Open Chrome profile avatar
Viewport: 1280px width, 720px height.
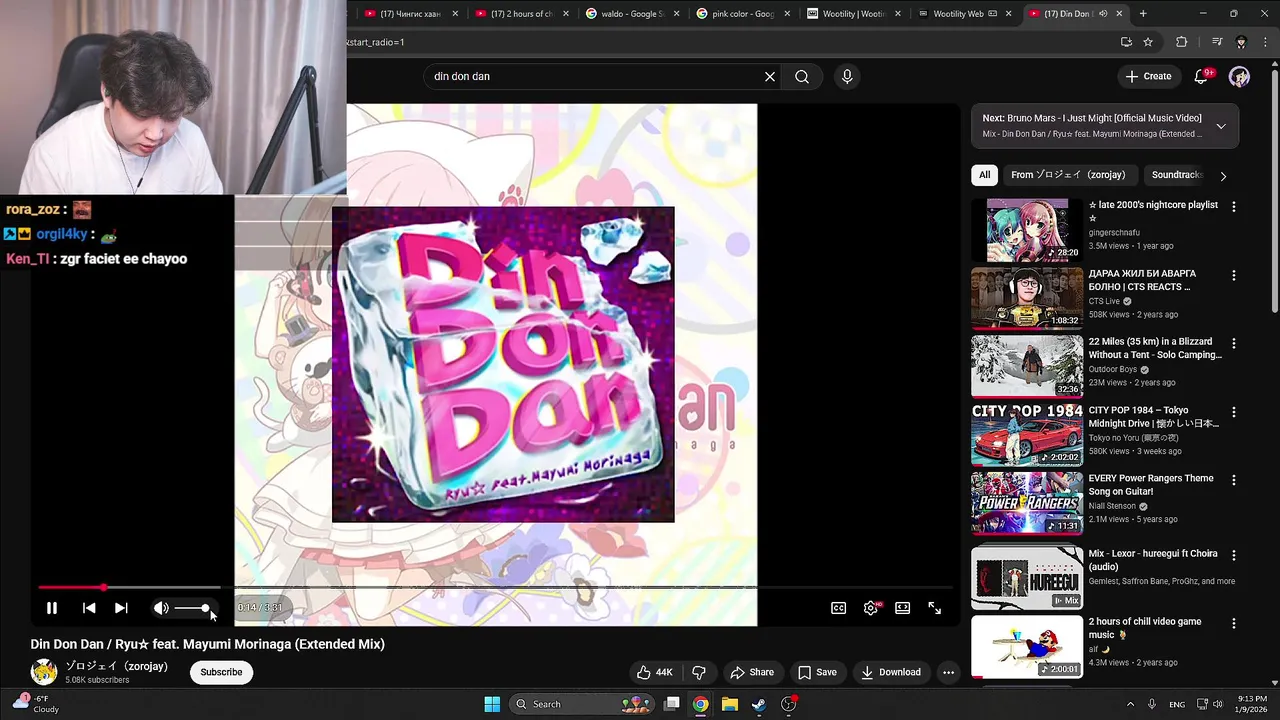[1241, 42]
